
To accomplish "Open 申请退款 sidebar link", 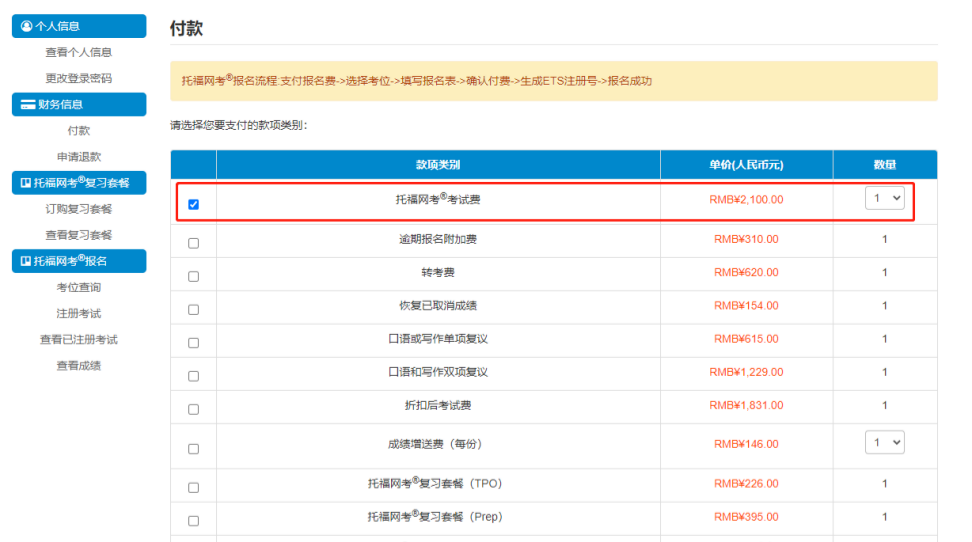I will click(78, 157).
